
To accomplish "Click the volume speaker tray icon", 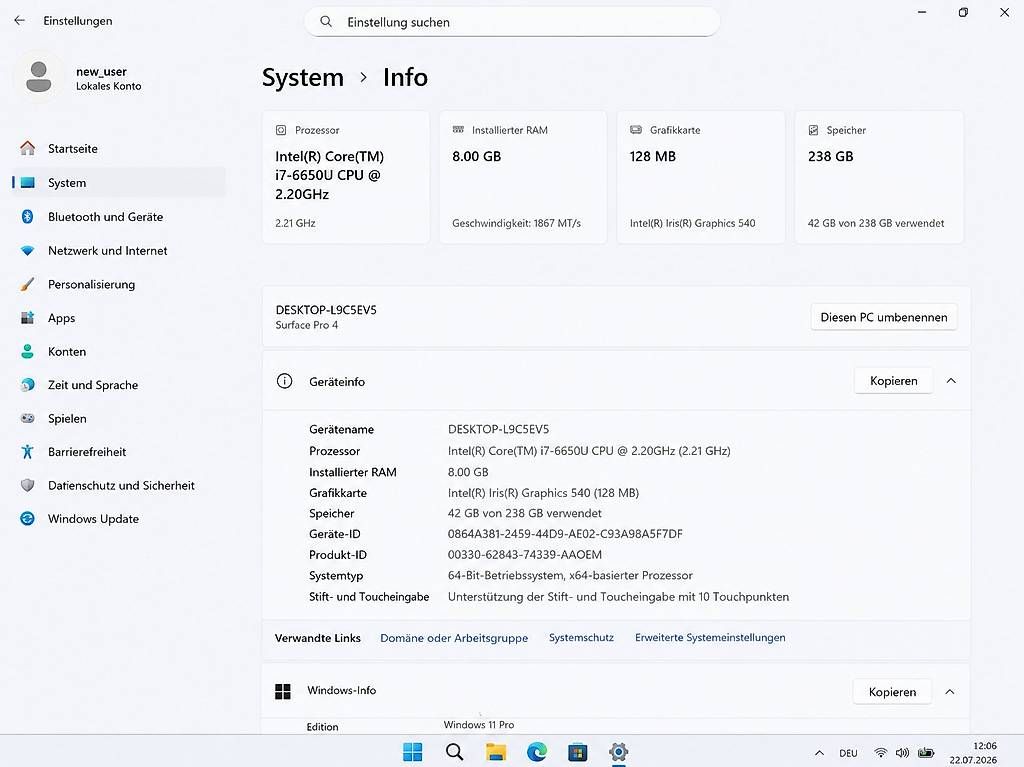I will [903, 753].
